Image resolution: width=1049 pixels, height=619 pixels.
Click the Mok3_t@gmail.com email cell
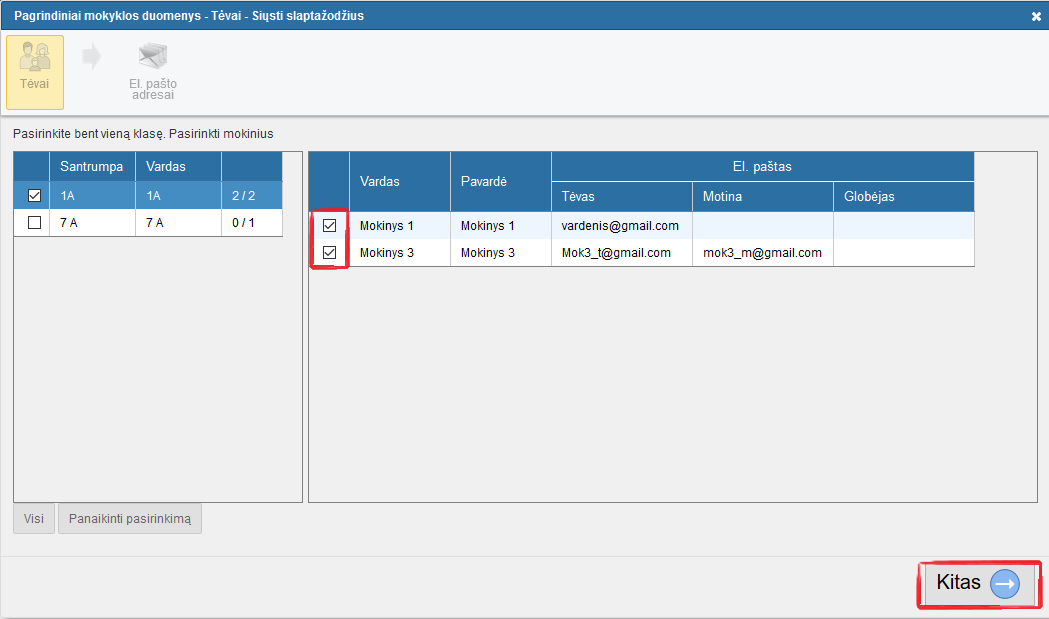tap(622, 252)
